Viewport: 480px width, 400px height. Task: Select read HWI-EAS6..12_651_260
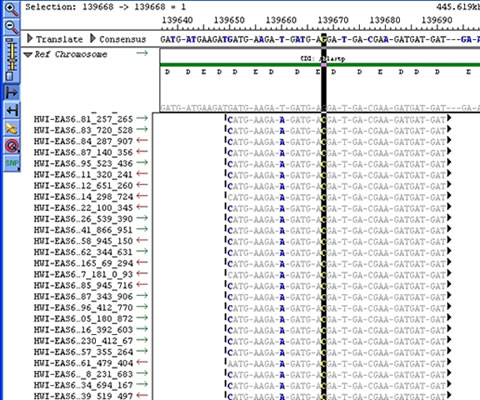tap(83, 186)
